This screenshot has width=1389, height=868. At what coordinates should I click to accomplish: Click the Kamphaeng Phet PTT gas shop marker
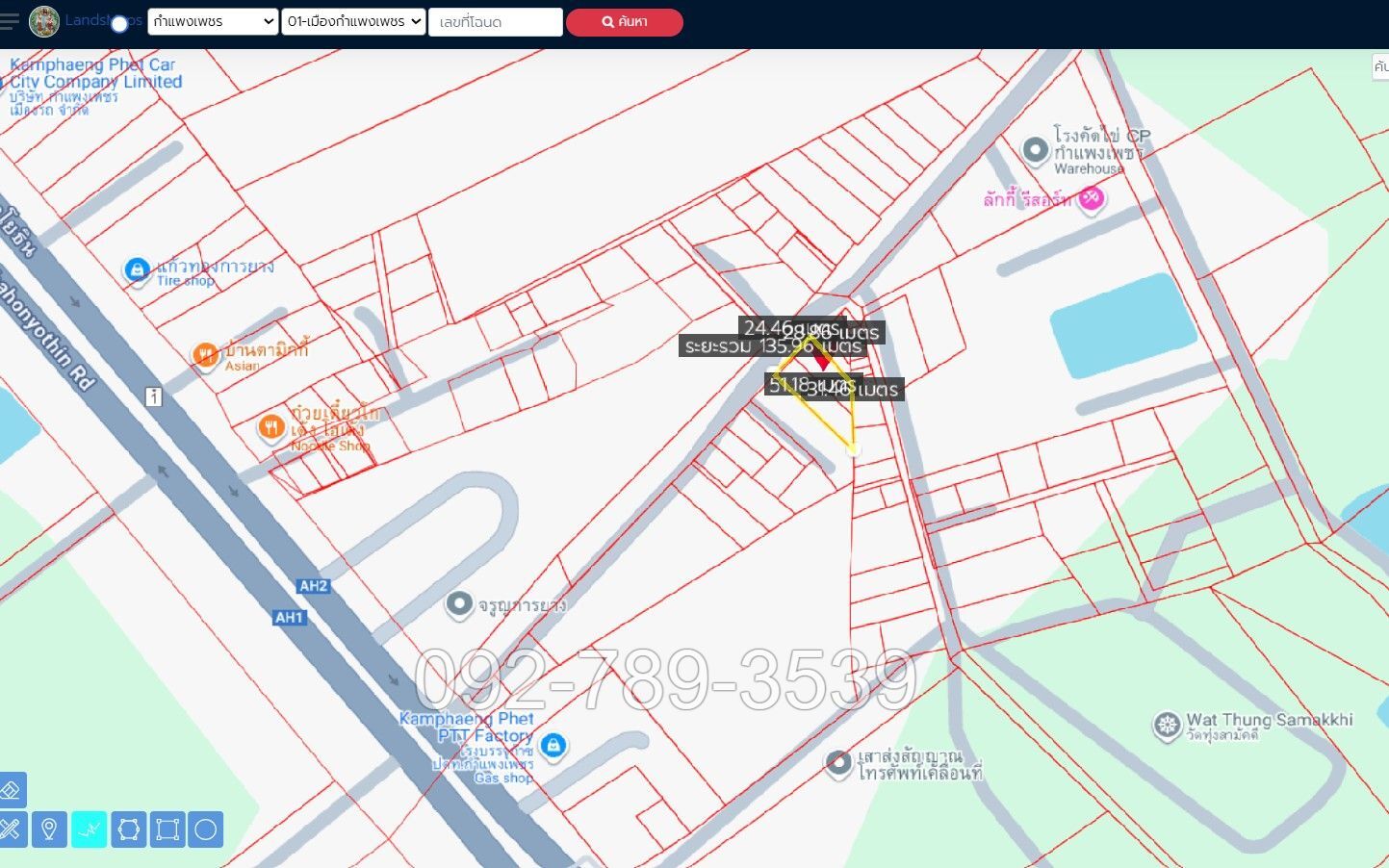click(553, 745)
